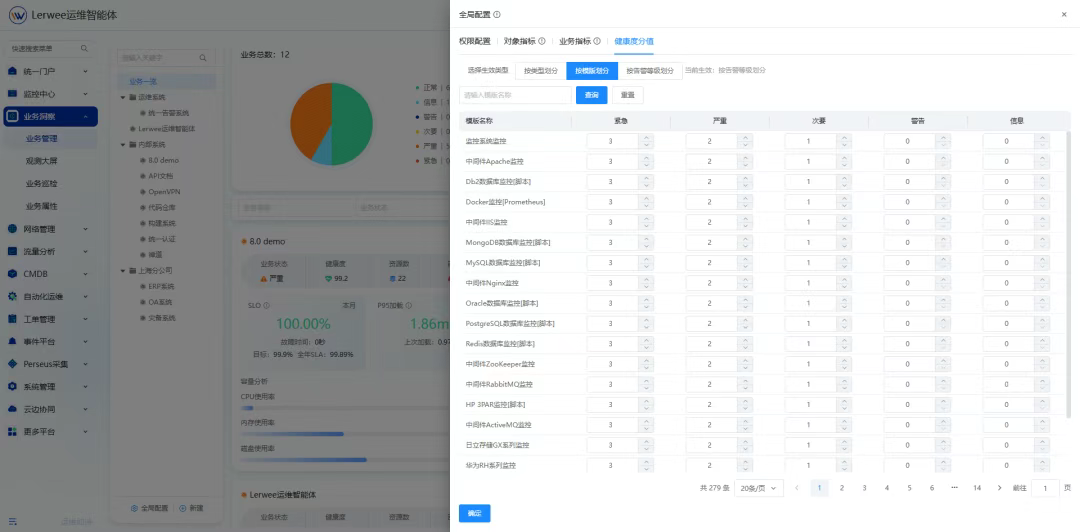Viewport: 1080px width, 532px height.
Task: Increase 紧急 value for 监控系统监控 row
Action: pyautogui.click(x=645, y=138)
